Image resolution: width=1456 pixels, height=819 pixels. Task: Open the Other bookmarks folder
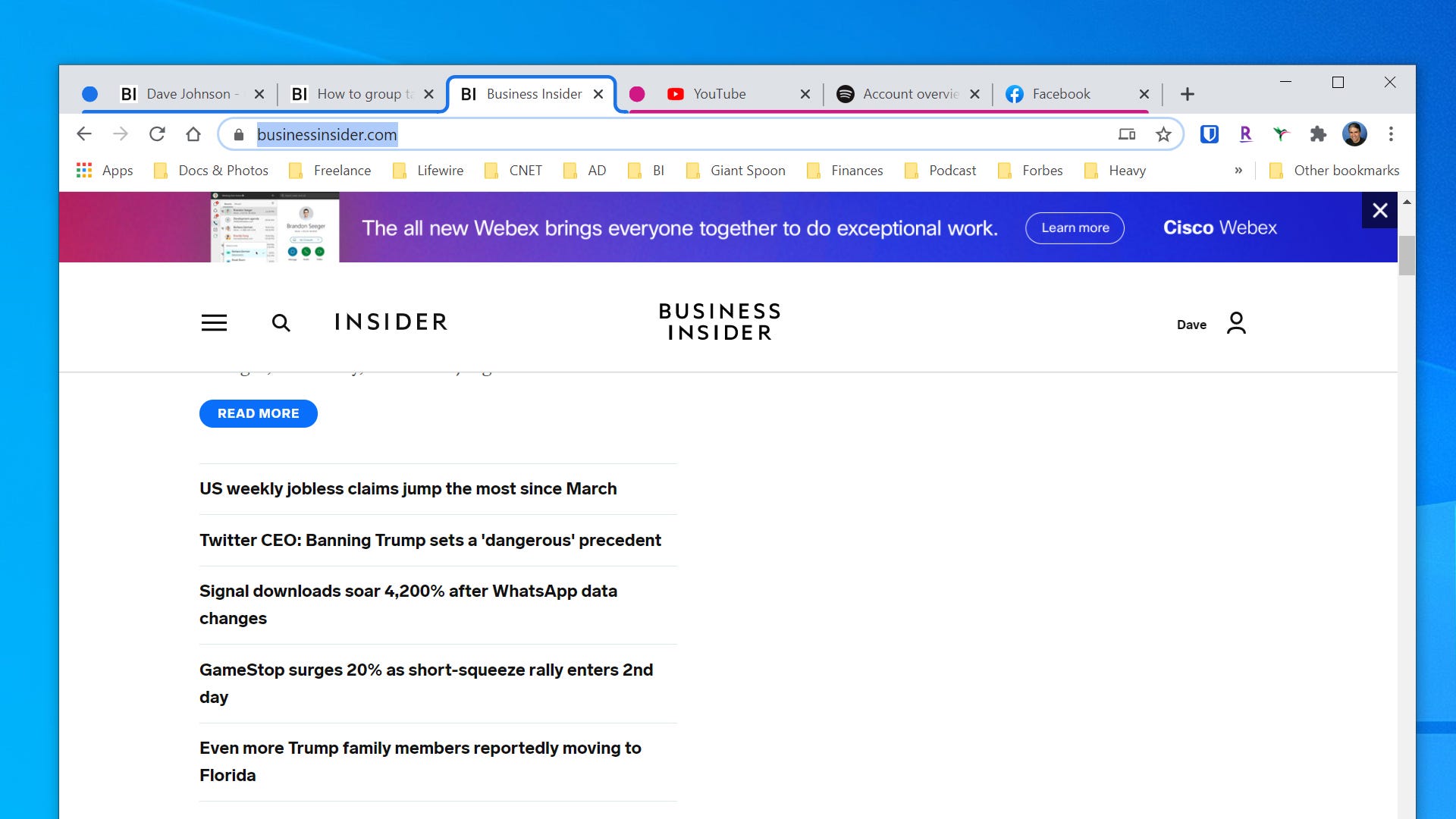(x=1334, y=171)
